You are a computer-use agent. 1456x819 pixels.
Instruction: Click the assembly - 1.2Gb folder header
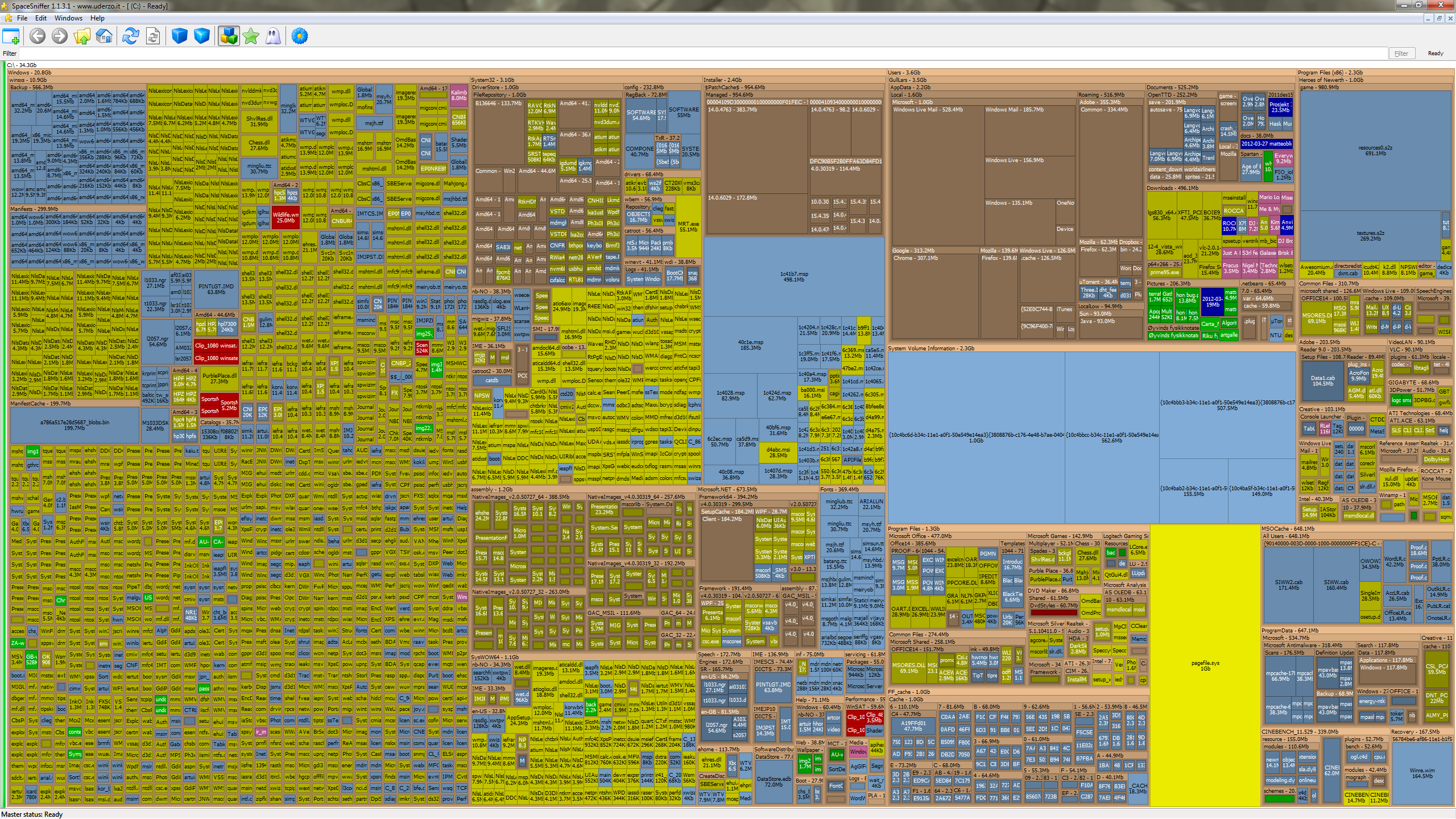point(492,490)
